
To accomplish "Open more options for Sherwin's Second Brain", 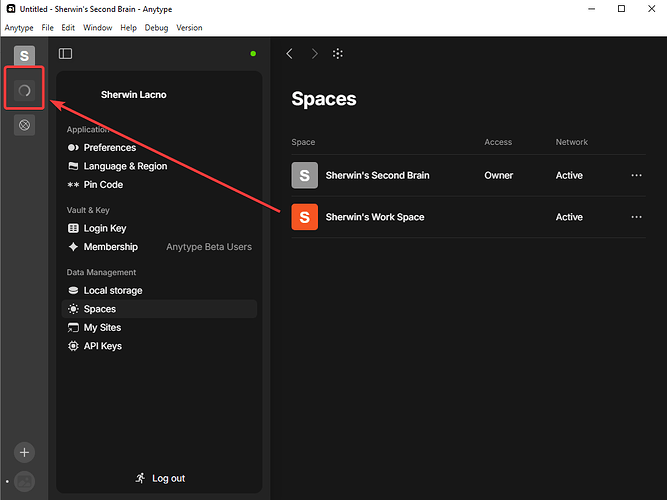I will tap(636, 175).
